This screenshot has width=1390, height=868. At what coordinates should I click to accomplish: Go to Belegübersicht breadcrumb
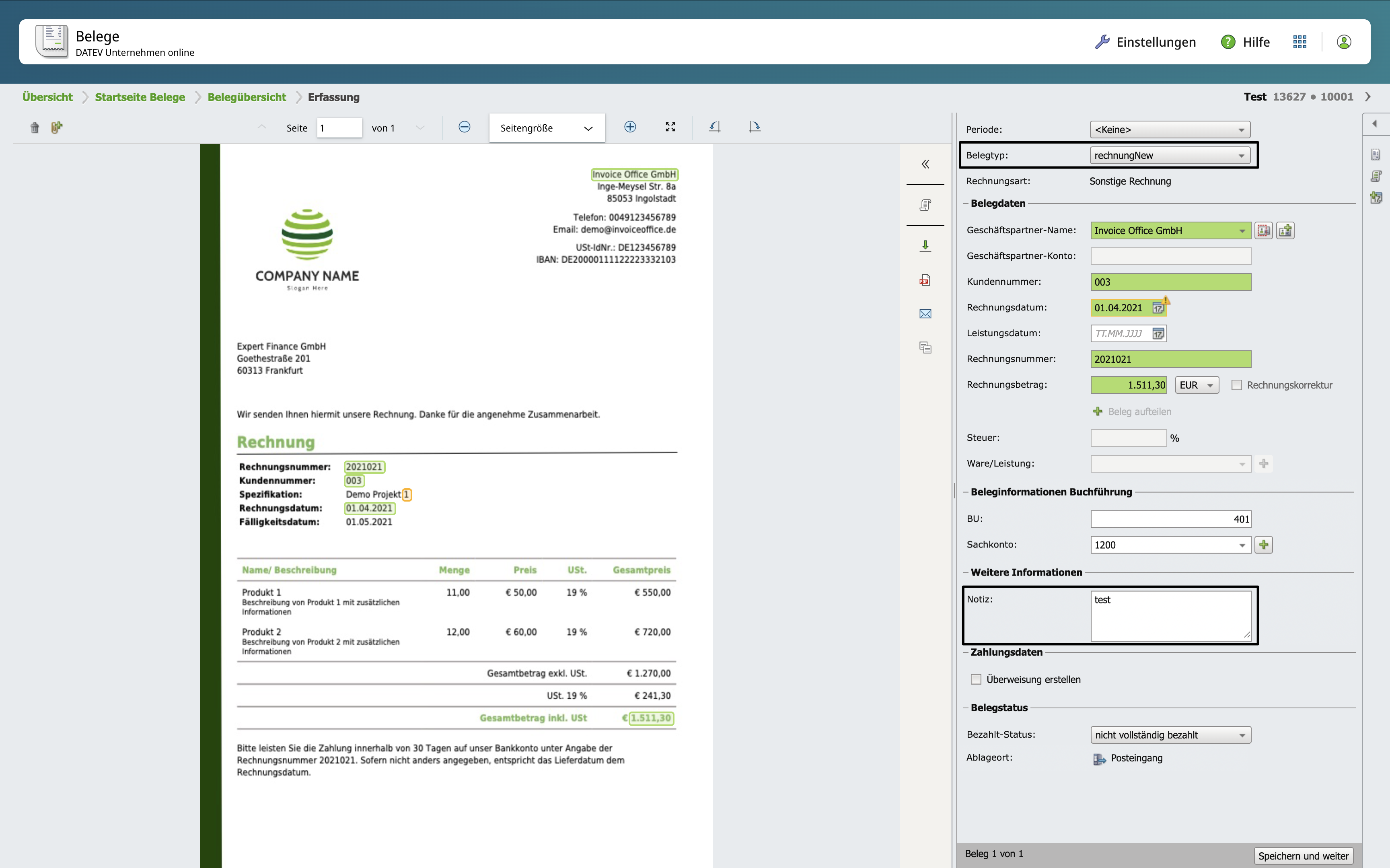[x=246, y=97]
